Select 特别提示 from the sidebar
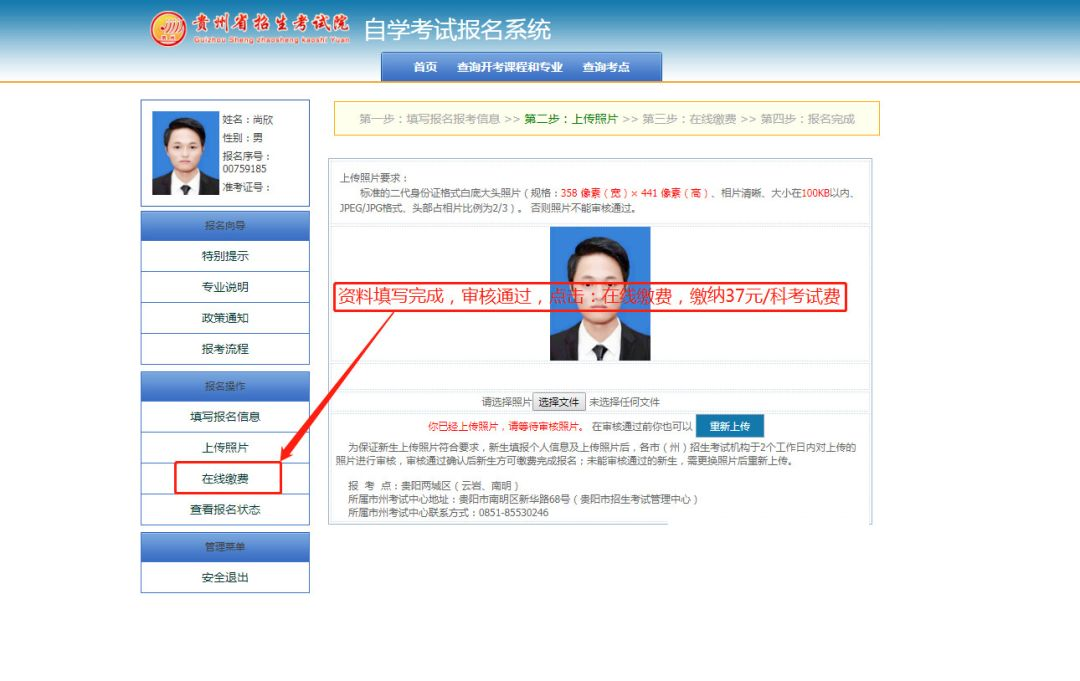This screenshot has width=1080, height=681. [x=224, y=256]
